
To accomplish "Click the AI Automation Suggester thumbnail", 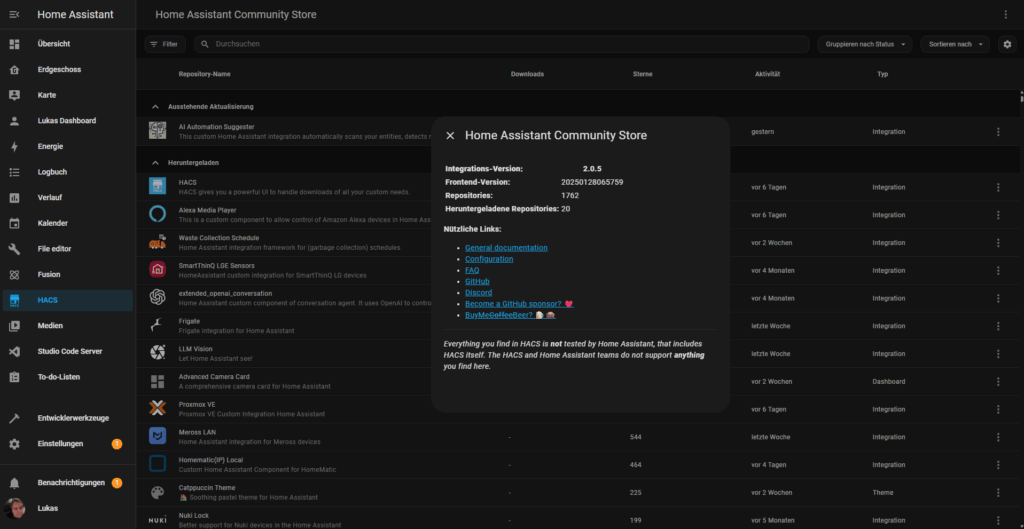I will coord(157,131).
